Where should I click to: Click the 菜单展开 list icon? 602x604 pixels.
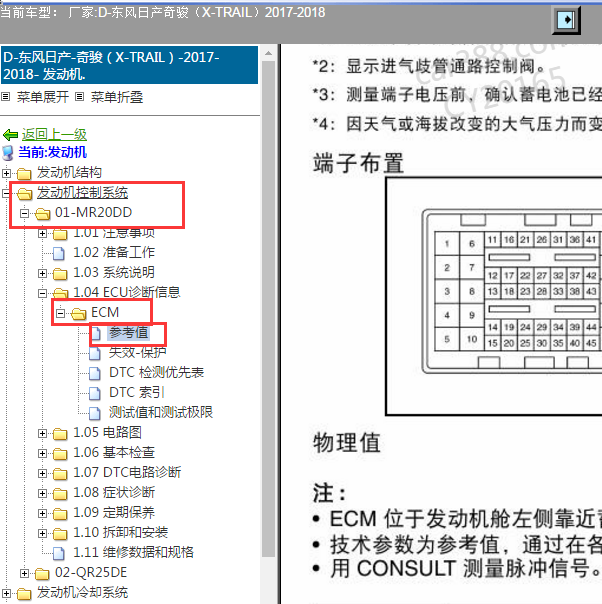[5, 96]
